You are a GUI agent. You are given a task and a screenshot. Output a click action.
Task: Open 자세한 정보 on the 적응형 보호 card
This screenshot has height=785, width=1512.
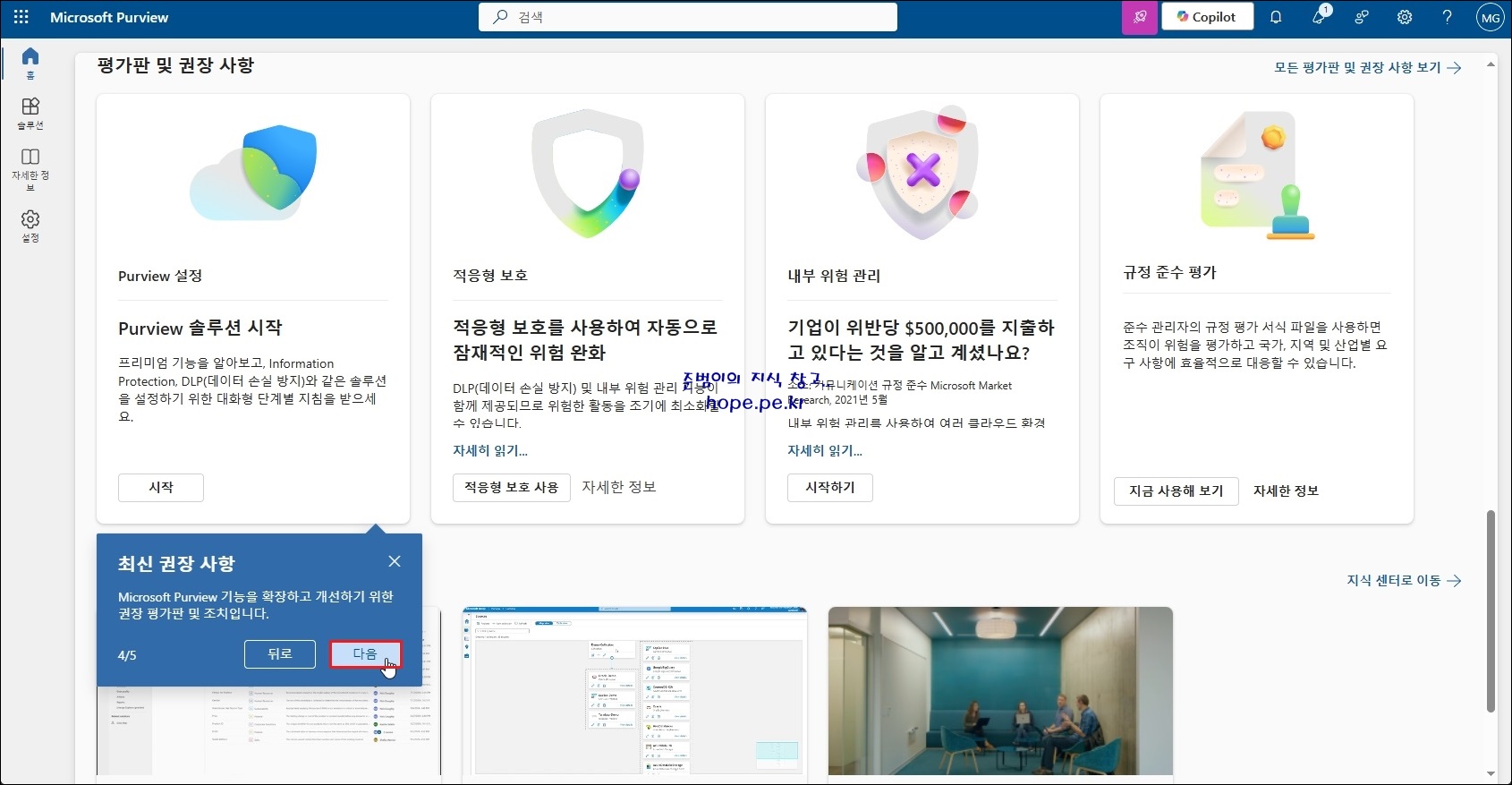point(619,487)
